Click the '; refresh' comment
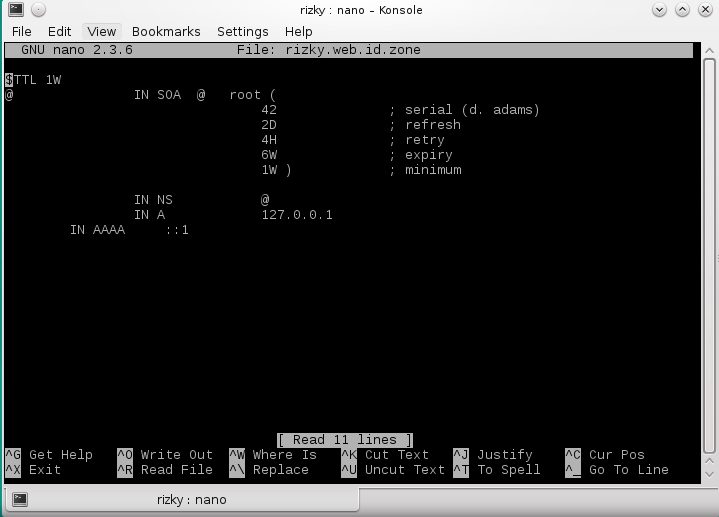This screenshot has width=719, height=517. pyautogui.click(x=425, y=125)
